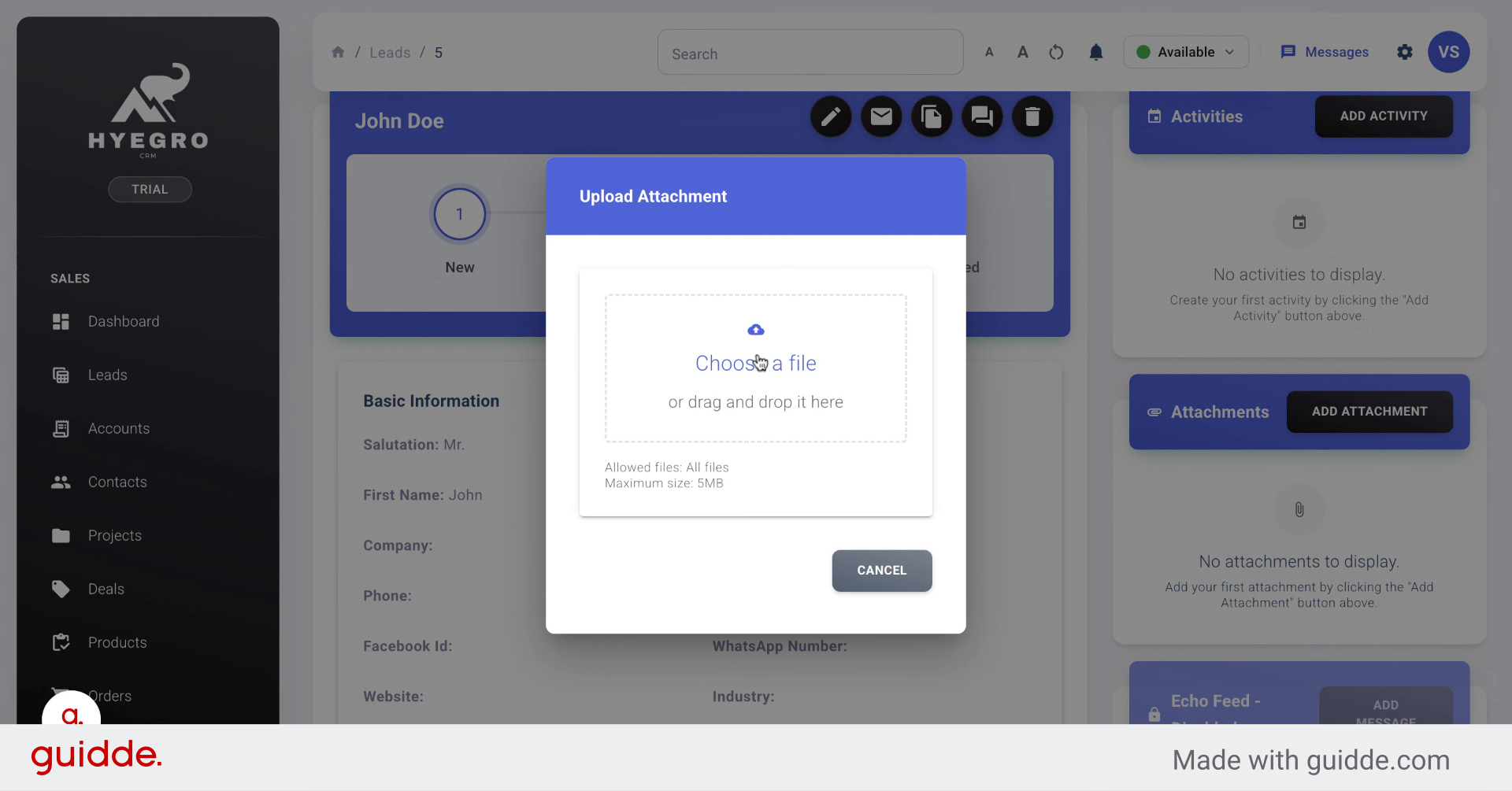Click the refresh icon in top bar
The image size is (1512, 791).
(1056, 52)
